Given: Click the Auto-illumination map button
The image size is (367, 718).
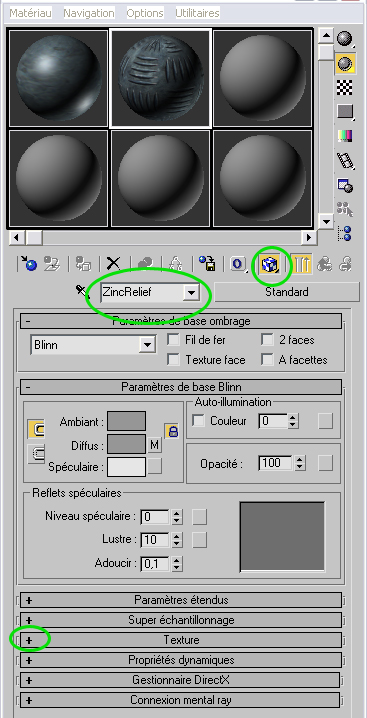Looking at the screenshot, I should click(x=325, y=421).
